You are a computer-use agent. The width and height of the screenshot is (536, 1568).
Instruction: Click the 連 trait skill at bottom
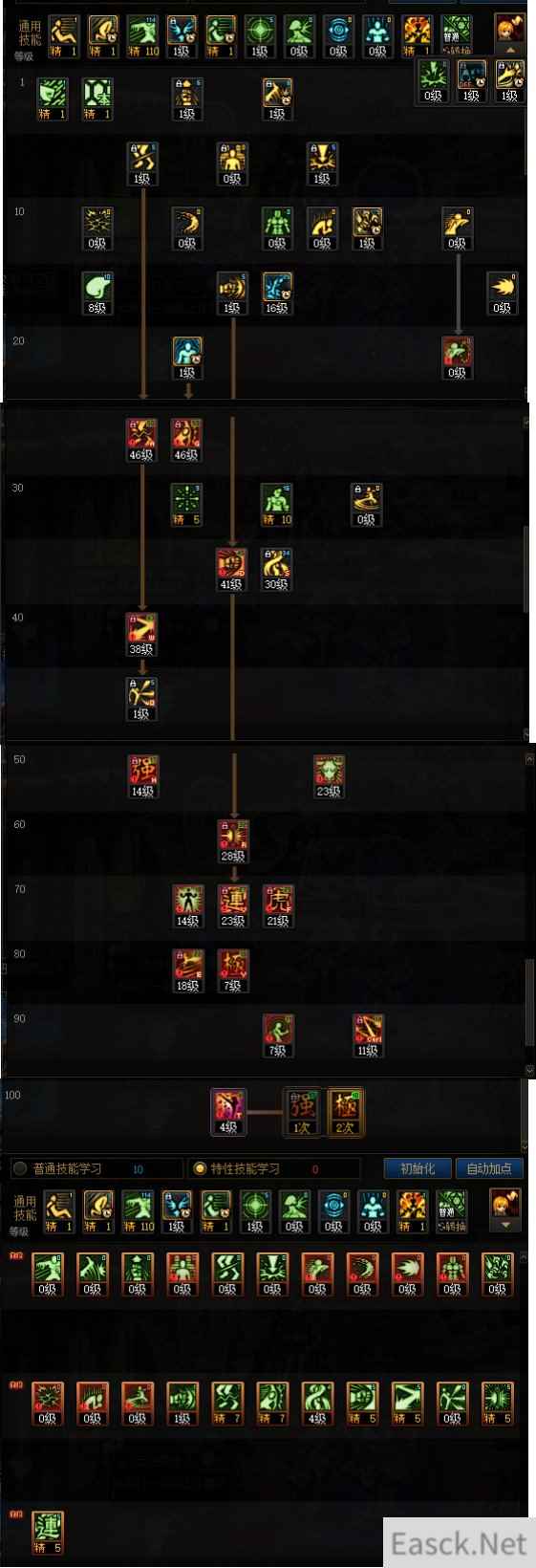coord(47,1533)
